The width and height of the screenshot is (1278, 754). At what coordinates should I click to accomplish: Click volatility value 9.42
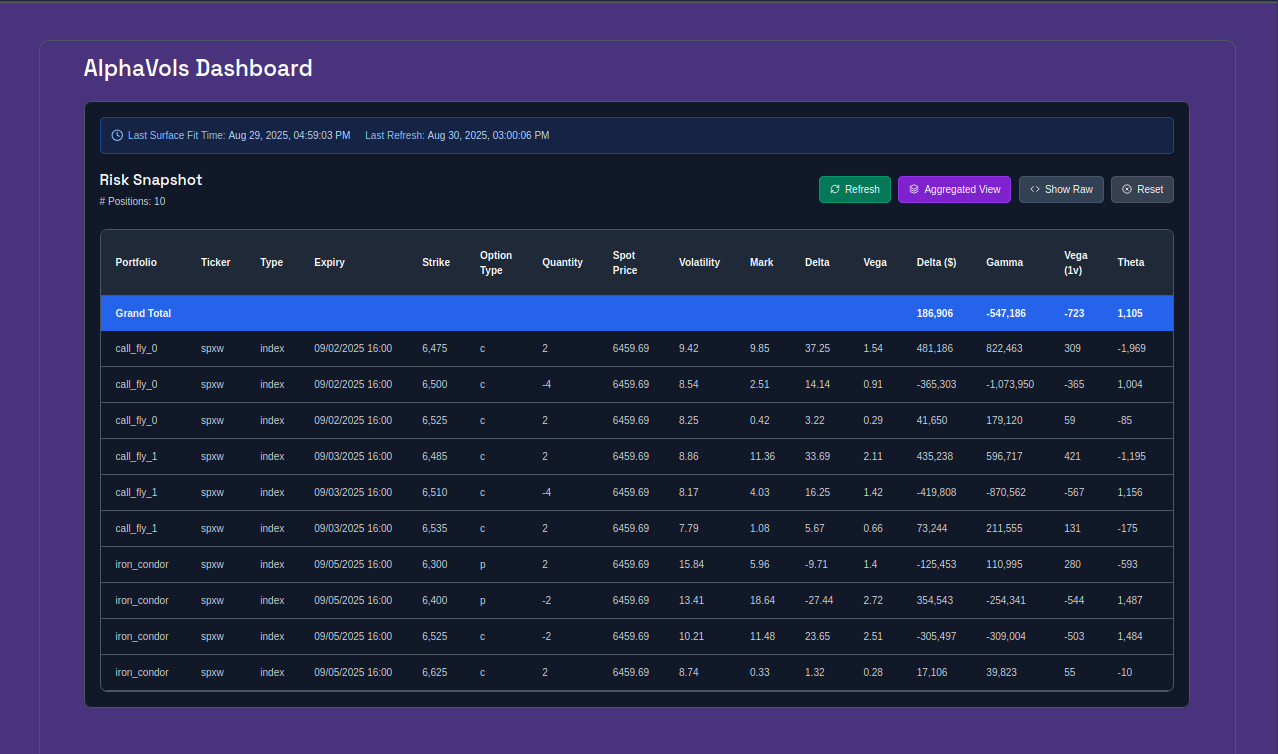(x=688, y=348)
